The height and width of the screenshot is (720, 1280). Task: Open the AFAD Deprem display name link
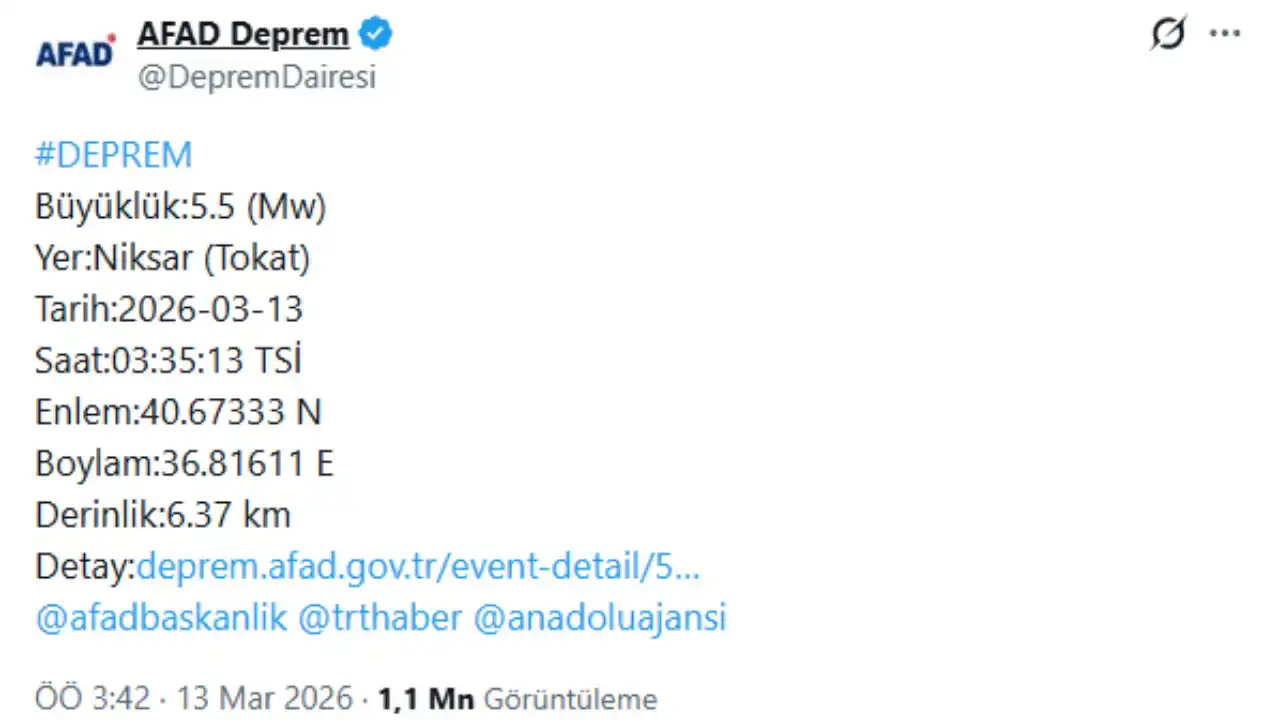pos(243,35)
